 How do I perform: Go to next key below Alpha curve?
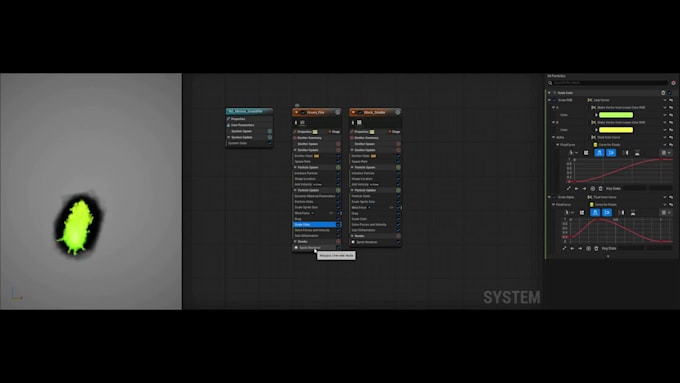coord(584,189)
